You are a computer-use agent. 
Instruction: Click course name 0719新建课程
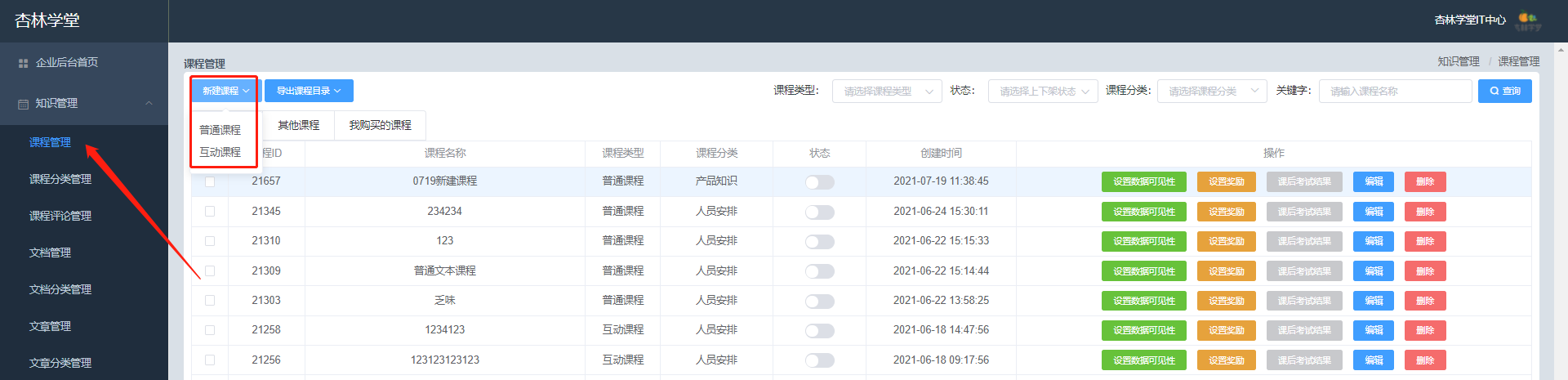coord(444,181)
